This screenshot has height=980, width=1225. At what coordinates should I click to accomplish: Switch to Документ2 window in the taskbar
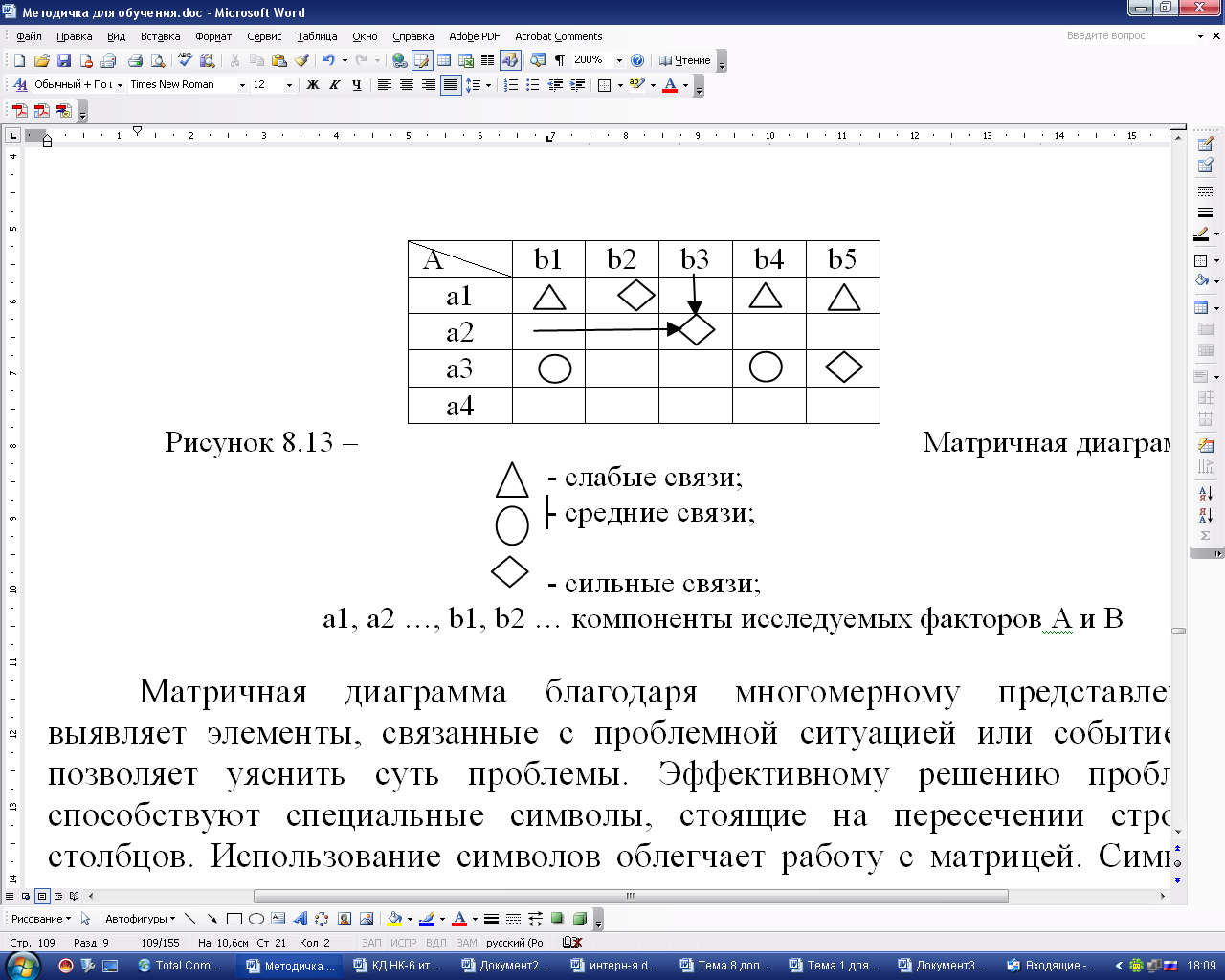(x=505, y=966)
